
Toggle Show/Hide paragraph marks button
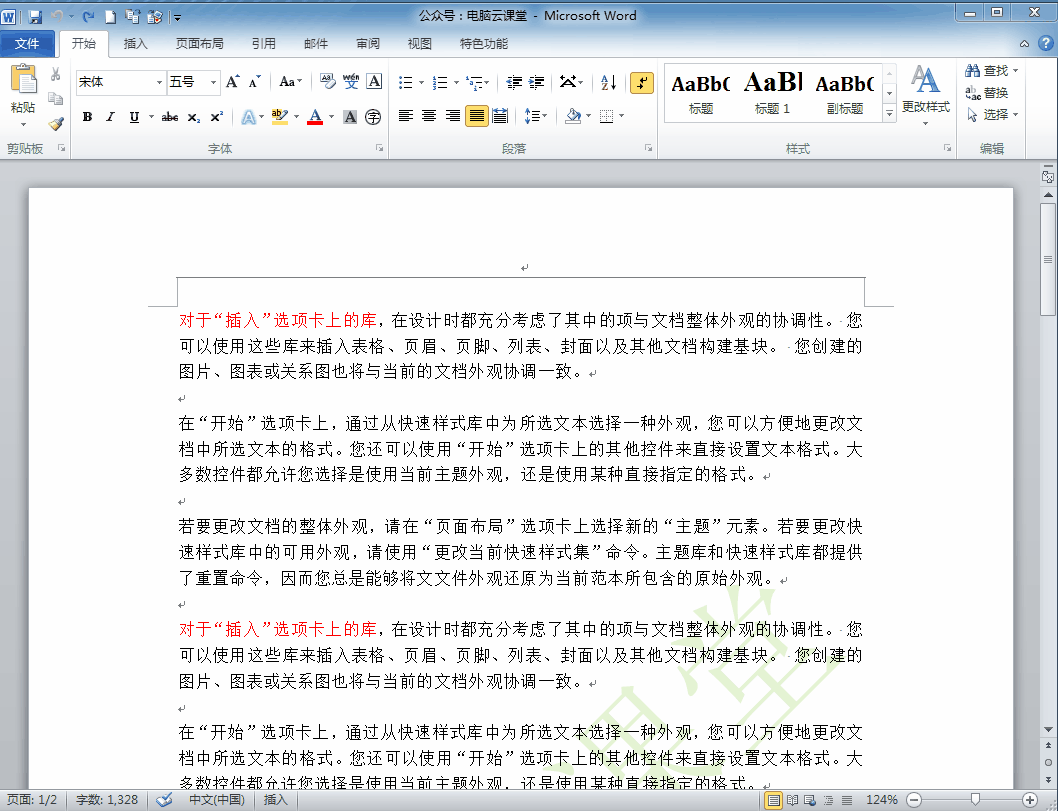[x=641, y=82]
